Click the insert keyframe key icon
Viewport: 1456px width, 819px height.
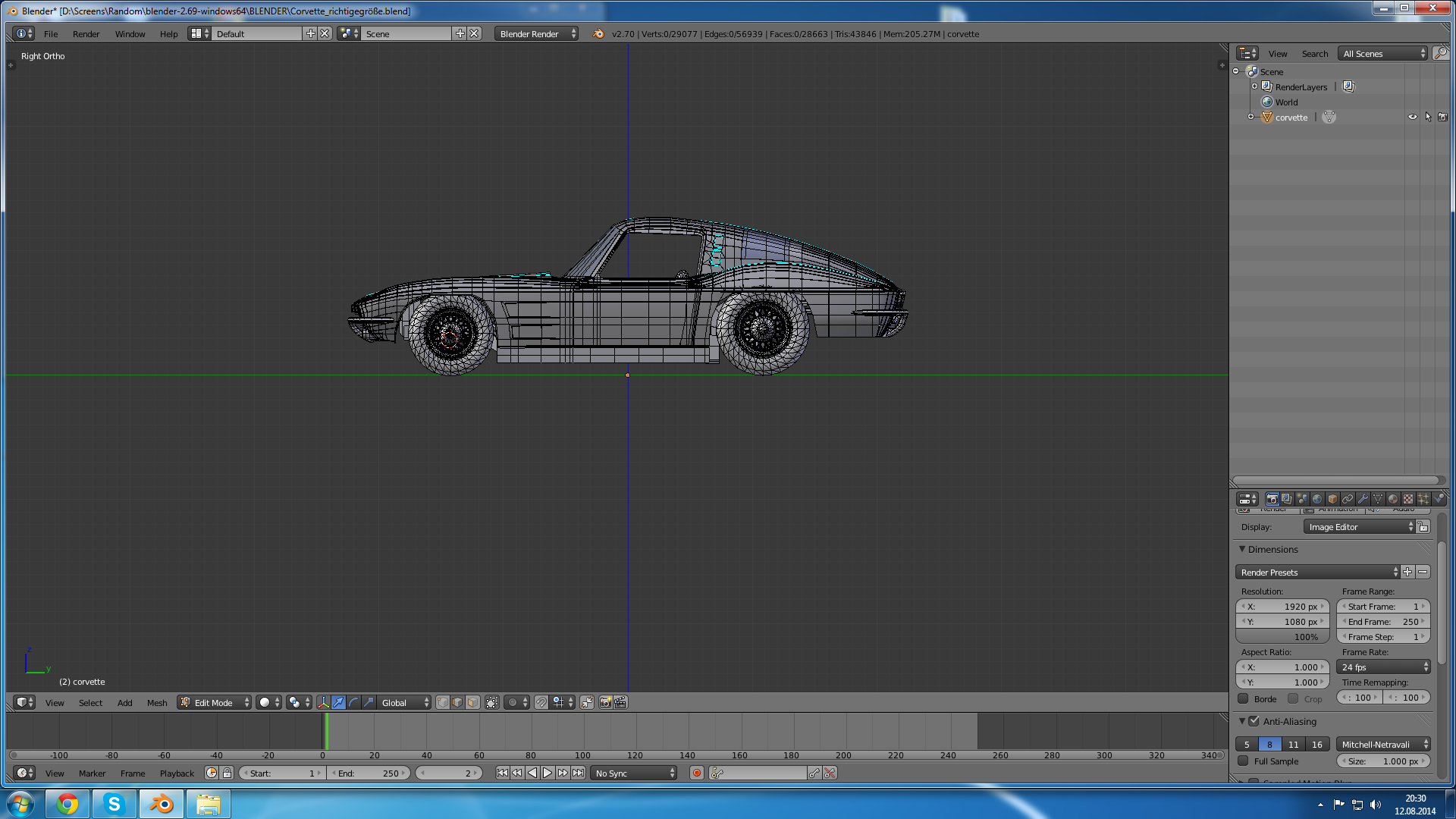pyautogui.click(x=814, y=773)
